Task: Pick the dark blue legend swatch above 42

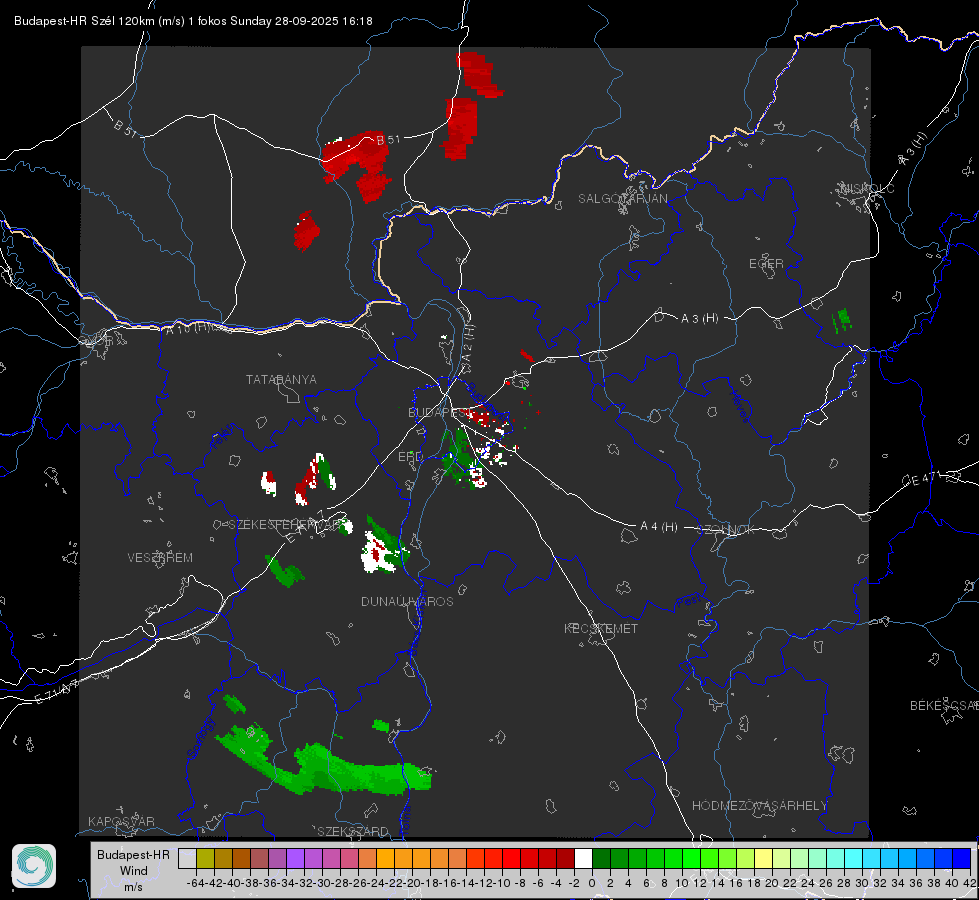Action: point(962,858)
